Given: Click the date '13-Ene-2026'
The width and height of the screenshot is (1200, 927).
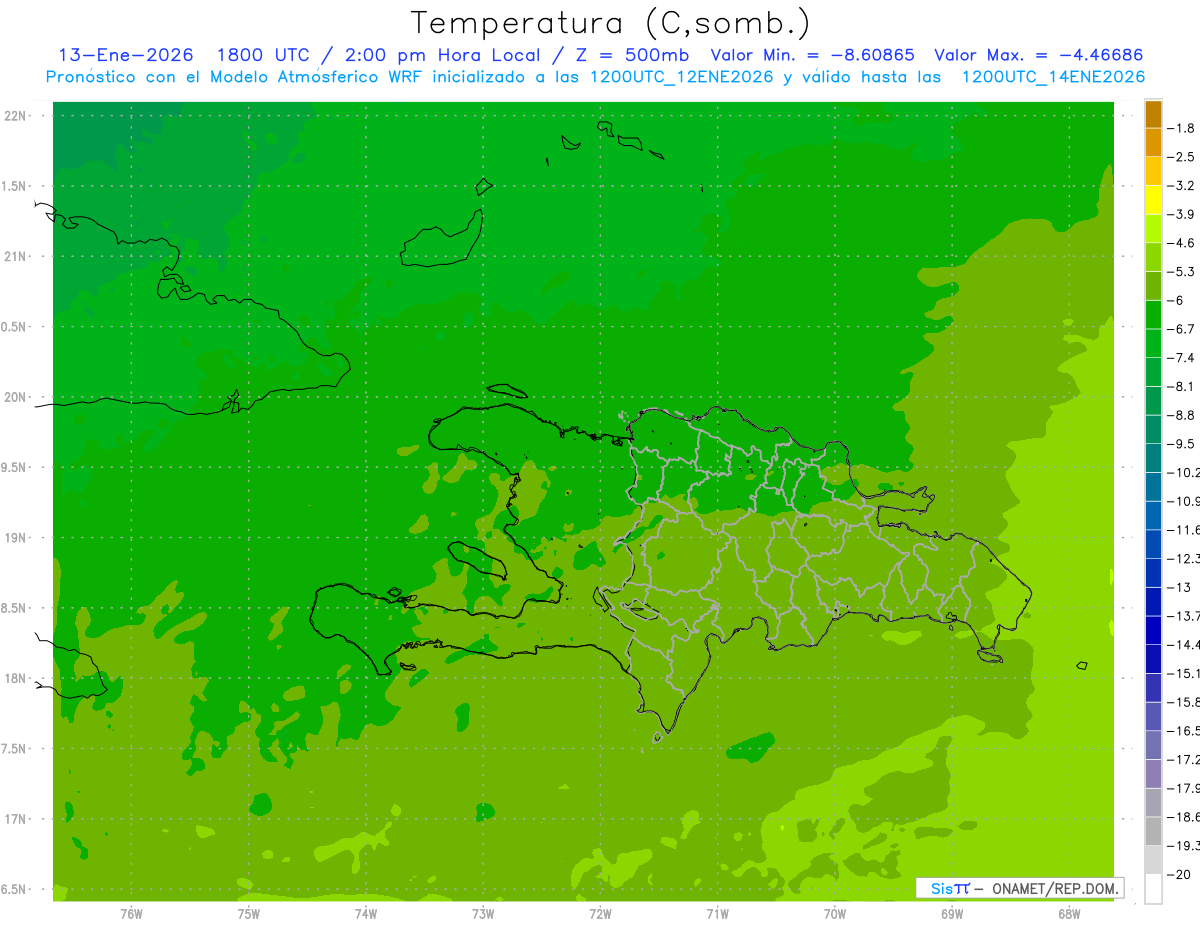Looking at the screenshot, I should (126, 55).
